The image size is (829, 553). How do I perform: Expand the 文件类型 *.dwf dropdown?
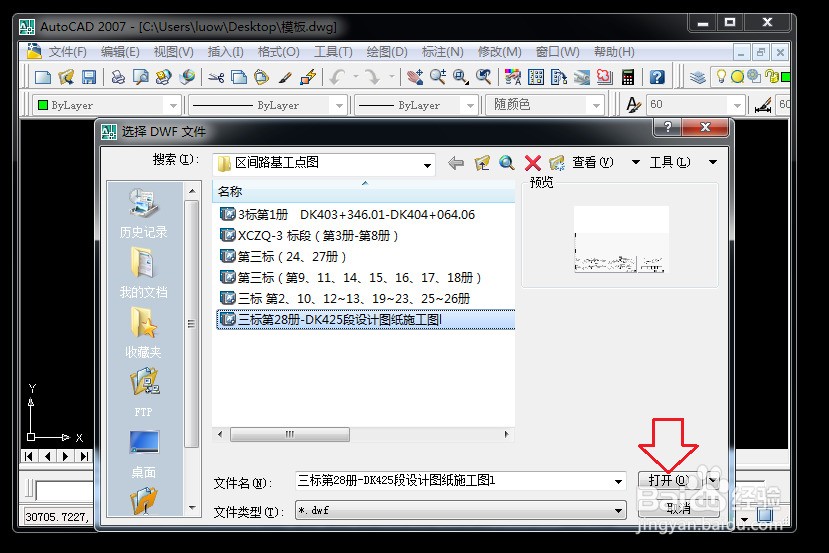click(619, 511)
